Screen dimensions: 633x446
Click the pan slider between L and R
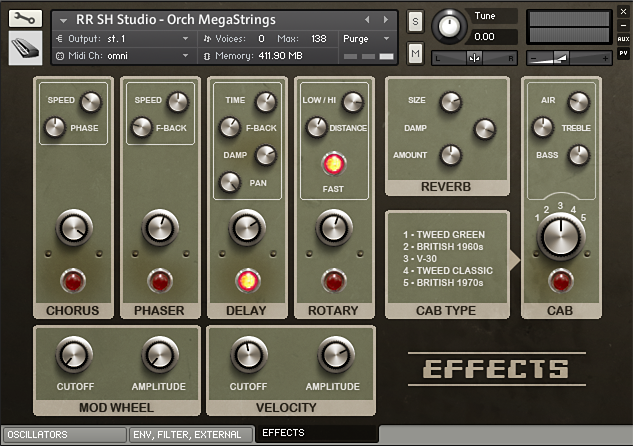click(474, 59)
